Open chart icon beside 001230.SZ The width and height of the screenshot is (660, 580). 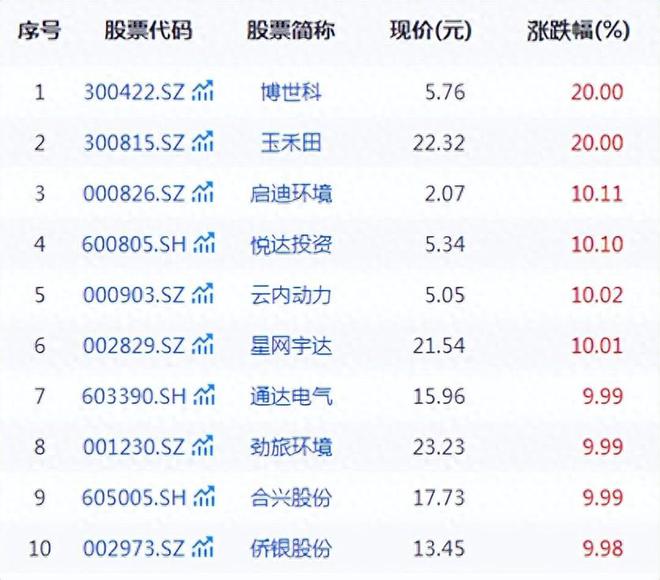point(204,446)
